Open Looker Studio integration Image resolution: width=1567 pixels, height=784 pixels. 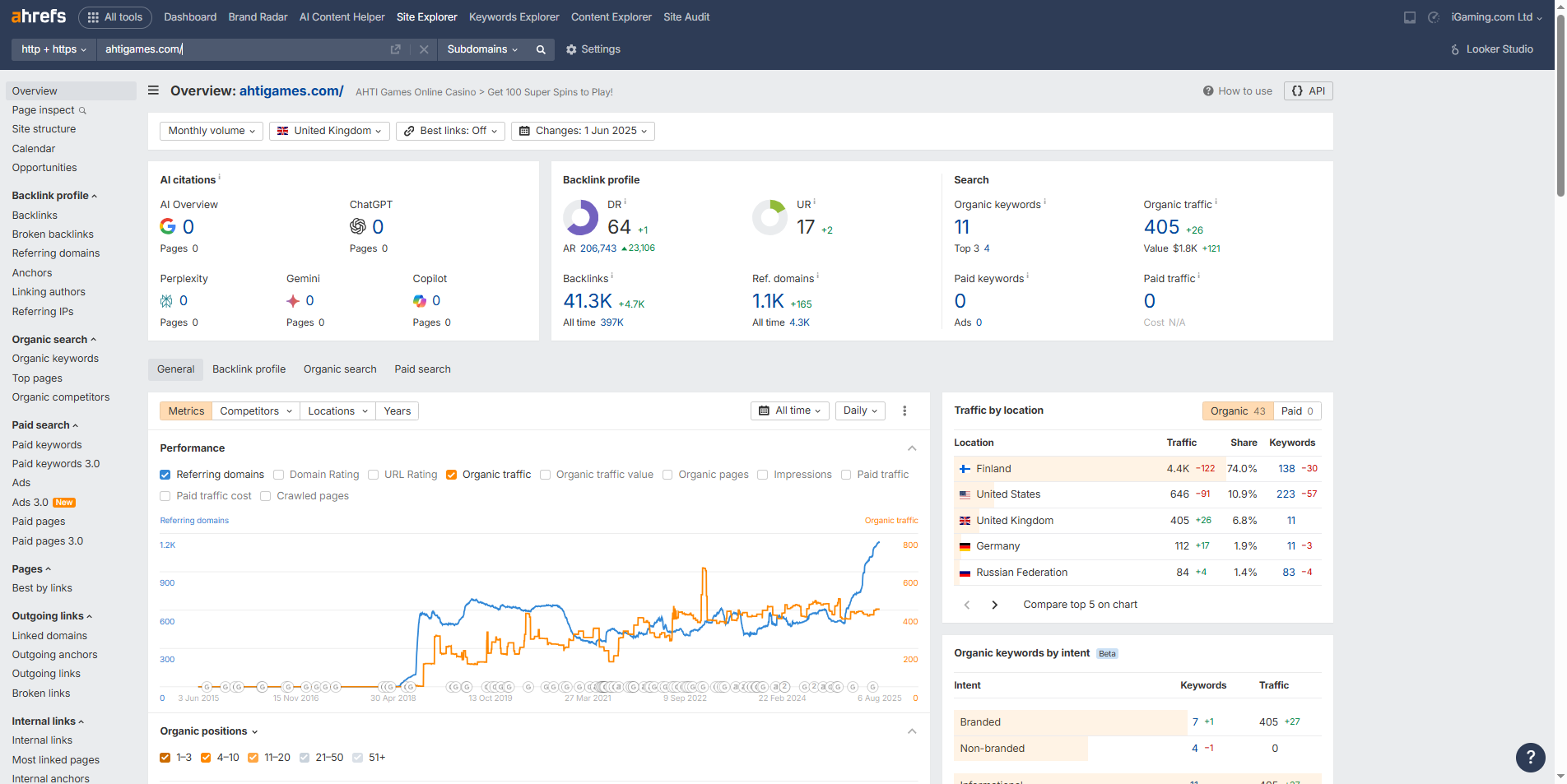point(1491,49)
